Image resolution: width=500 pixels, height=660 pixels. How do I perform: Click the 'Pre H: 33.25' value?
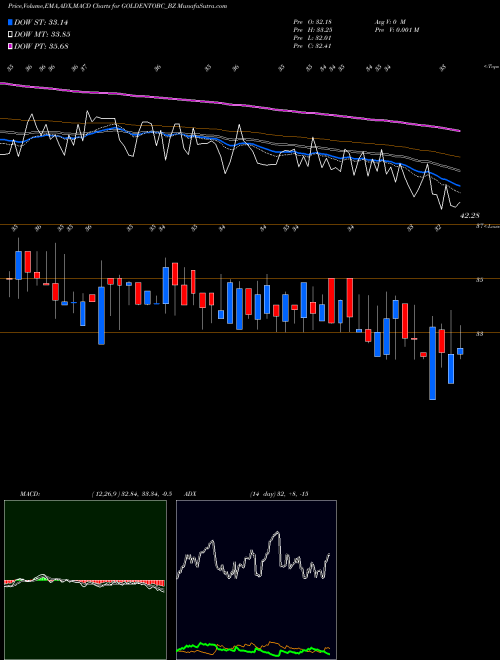313,30
